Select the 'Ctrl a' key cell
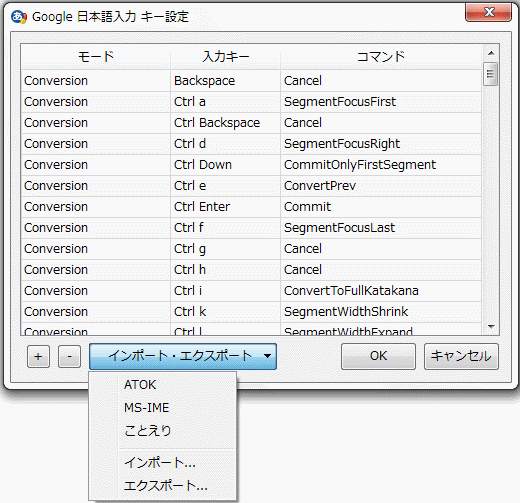 point(226,102)
